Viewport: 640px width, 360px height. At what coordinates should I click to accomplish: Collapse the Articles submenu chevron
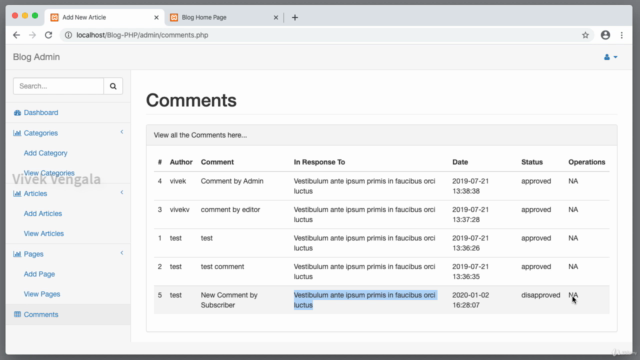(x=122, y=192)
